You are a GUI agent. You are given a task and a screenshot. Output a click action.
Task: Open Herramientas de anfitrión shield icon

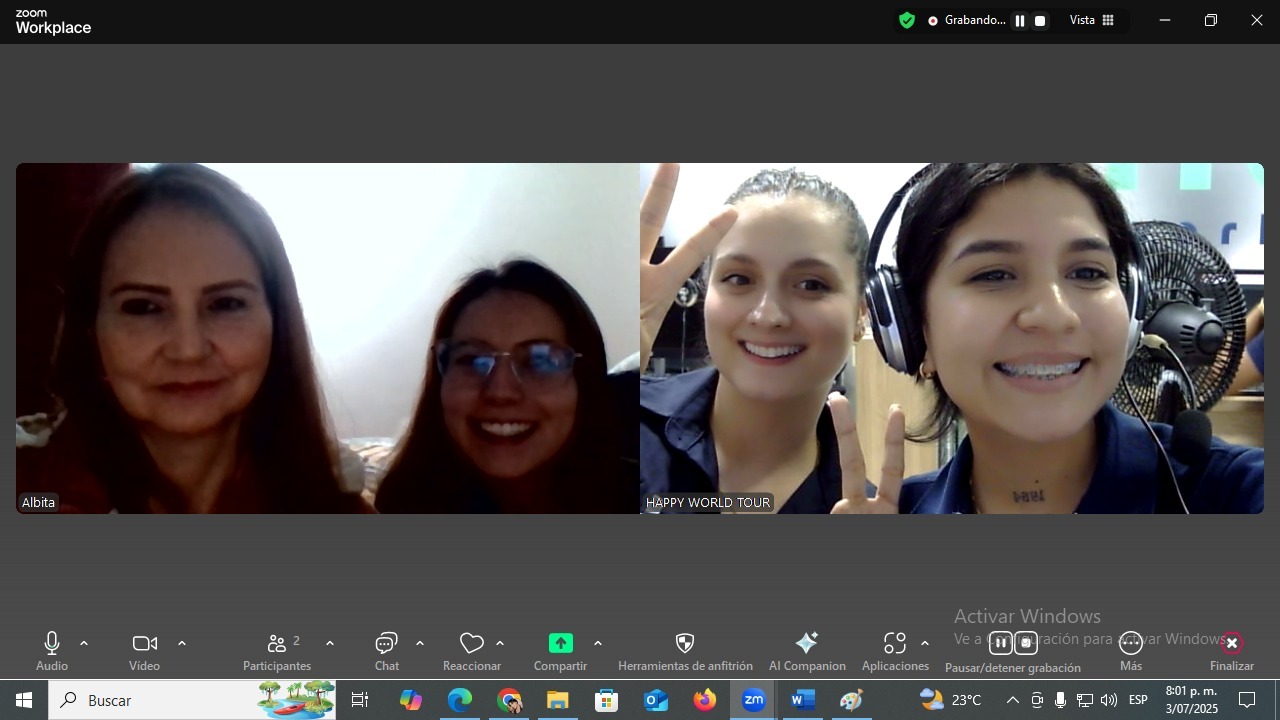685,644
